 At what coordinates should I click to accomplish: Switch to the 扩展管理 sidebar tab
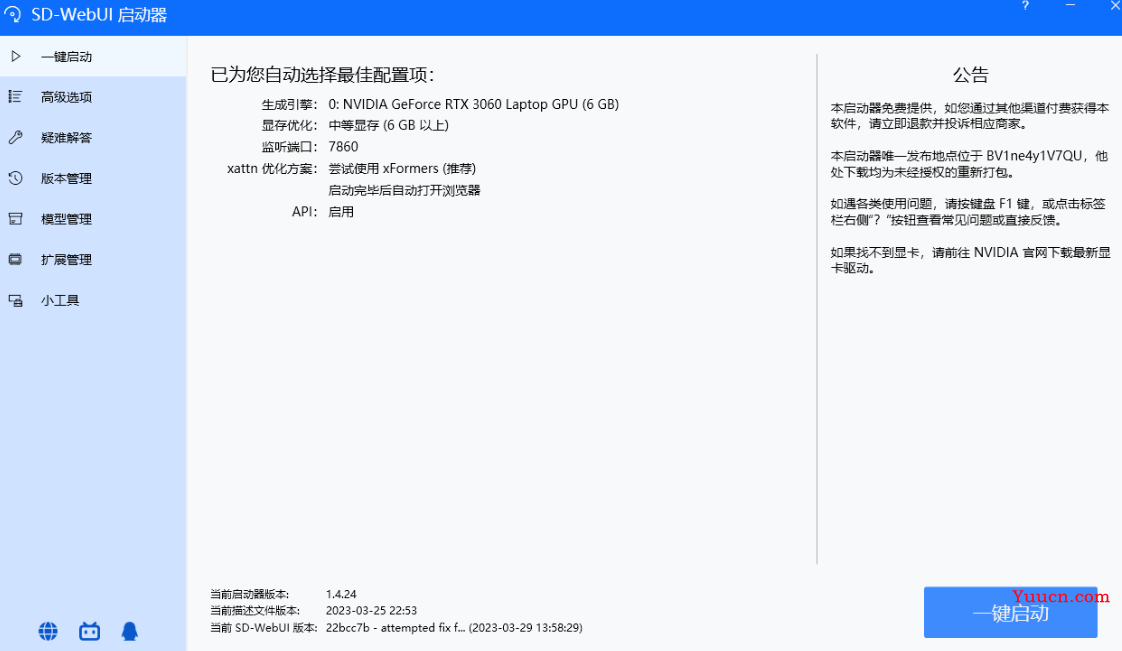pos(93,260)
